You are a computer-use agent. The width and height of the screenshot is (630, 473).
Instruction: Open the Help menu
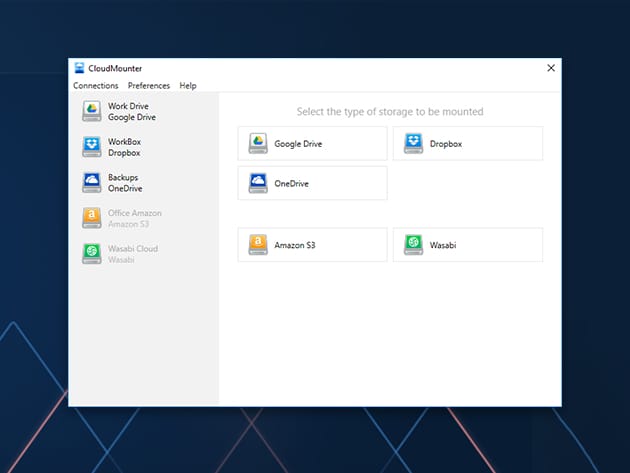[188, 86]
